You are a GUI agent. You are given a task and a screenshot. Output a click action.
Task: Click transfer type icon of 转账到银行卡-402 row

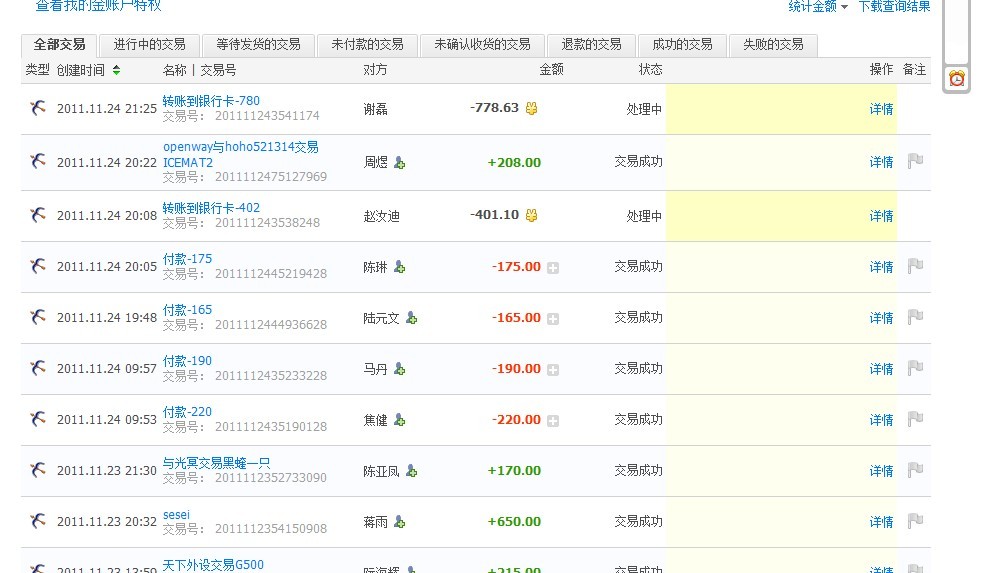[38, 215]
